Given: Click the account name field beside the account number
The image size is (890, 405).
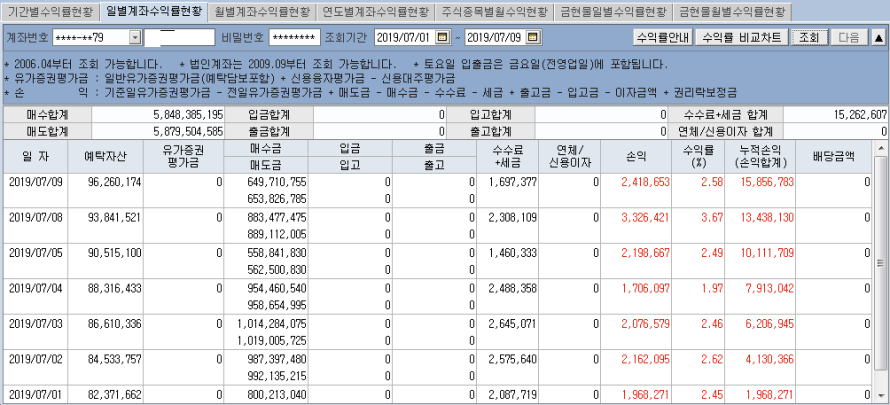Looking at the screenshot, I should point(179,37).
